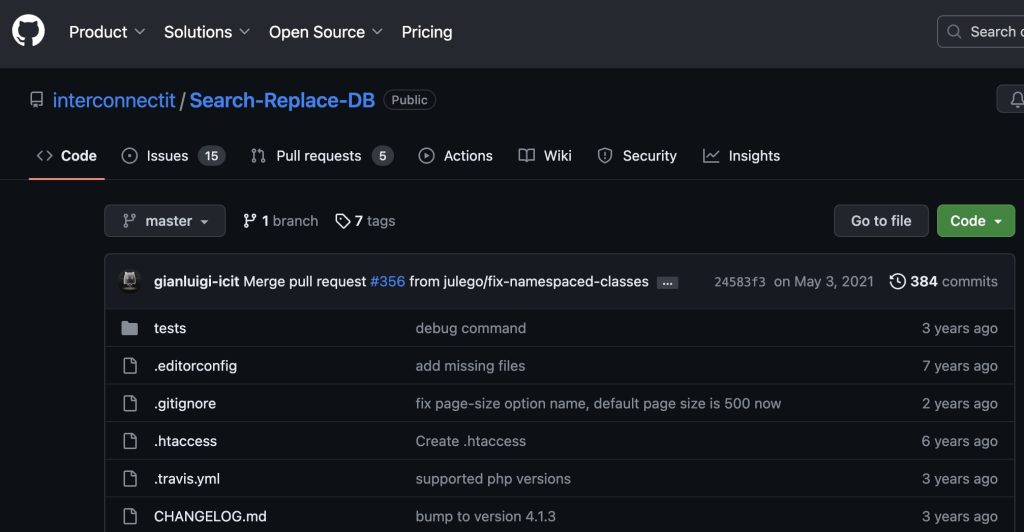Go to the Pricing page
The height and width of the screenshot is (532, 1024).
point(426,32)
